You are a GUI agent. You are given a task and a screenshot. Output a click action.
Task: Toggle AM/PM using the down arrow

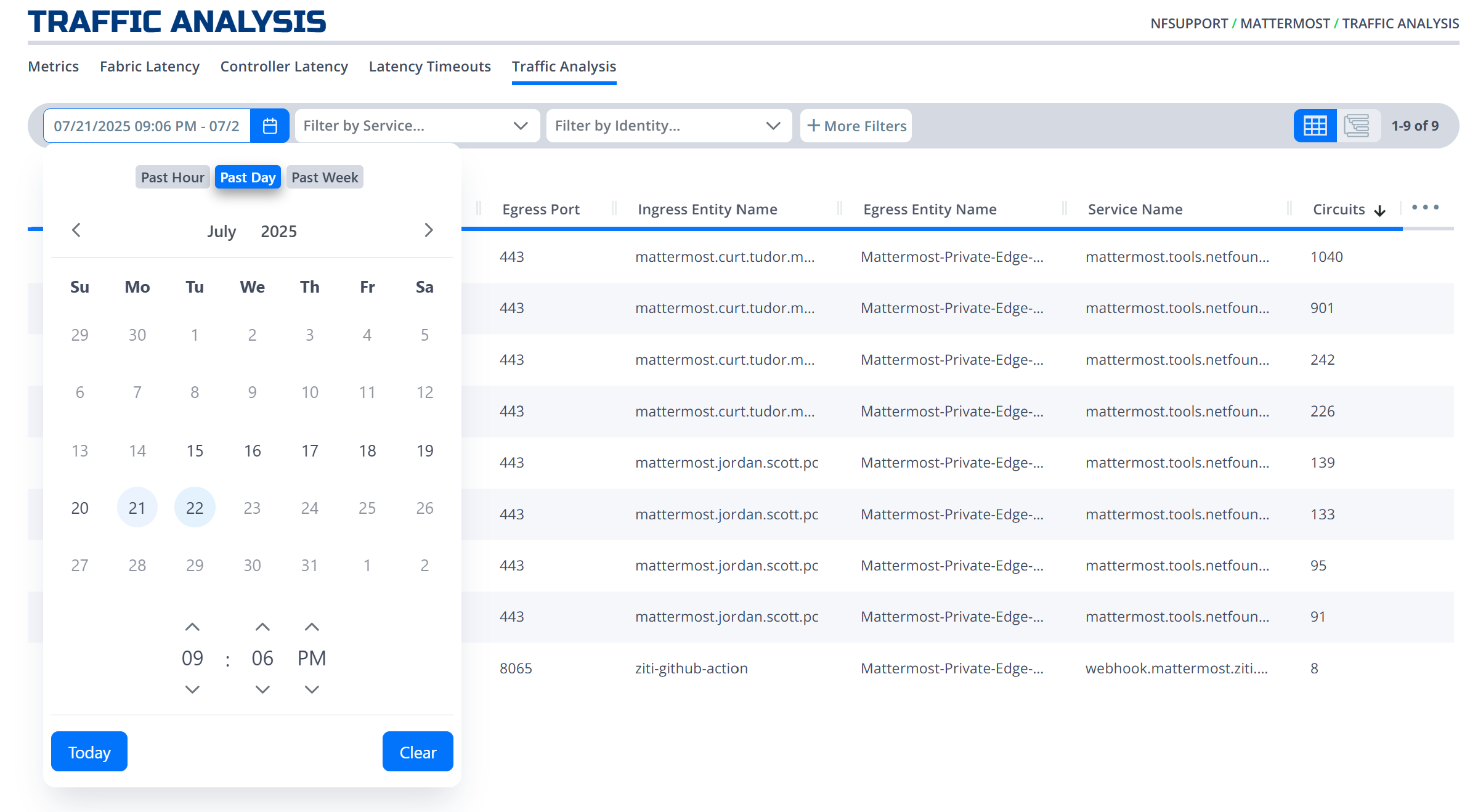[x=312, y=689]
